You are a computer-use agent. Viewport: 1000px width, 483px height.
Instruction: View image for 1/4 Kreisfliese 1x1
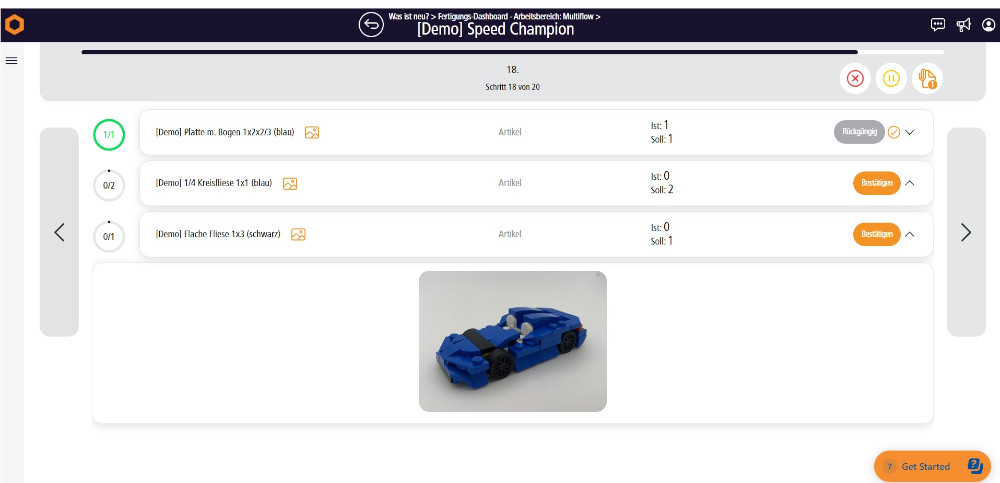[290, 183]
